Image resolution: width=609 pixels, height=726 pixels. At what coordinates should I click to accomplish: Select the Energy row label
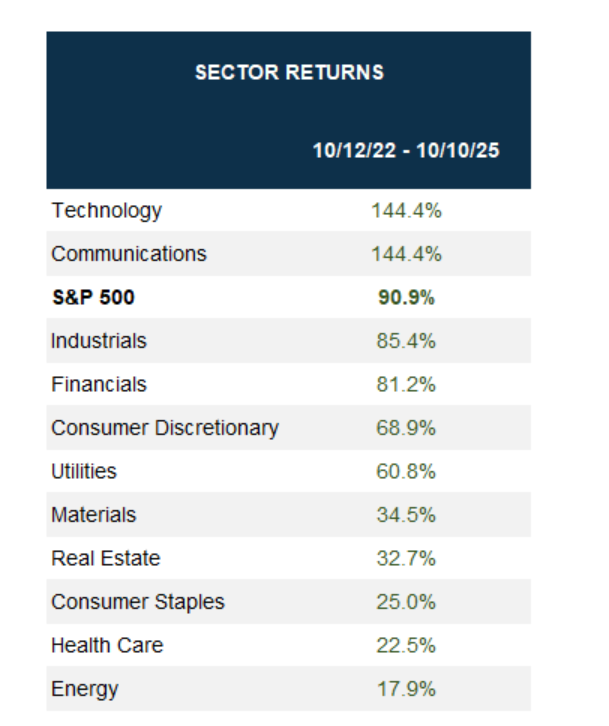(x=85, y=689)
